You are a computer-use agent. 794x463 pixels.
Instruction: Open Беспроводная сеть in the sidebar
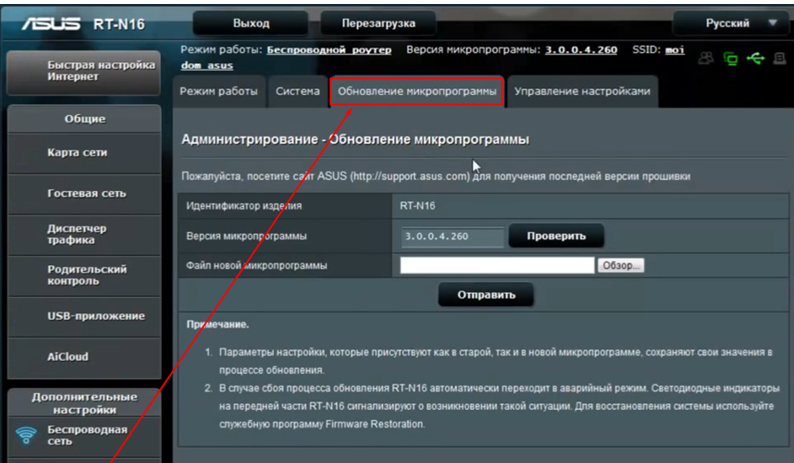[84, 435]
